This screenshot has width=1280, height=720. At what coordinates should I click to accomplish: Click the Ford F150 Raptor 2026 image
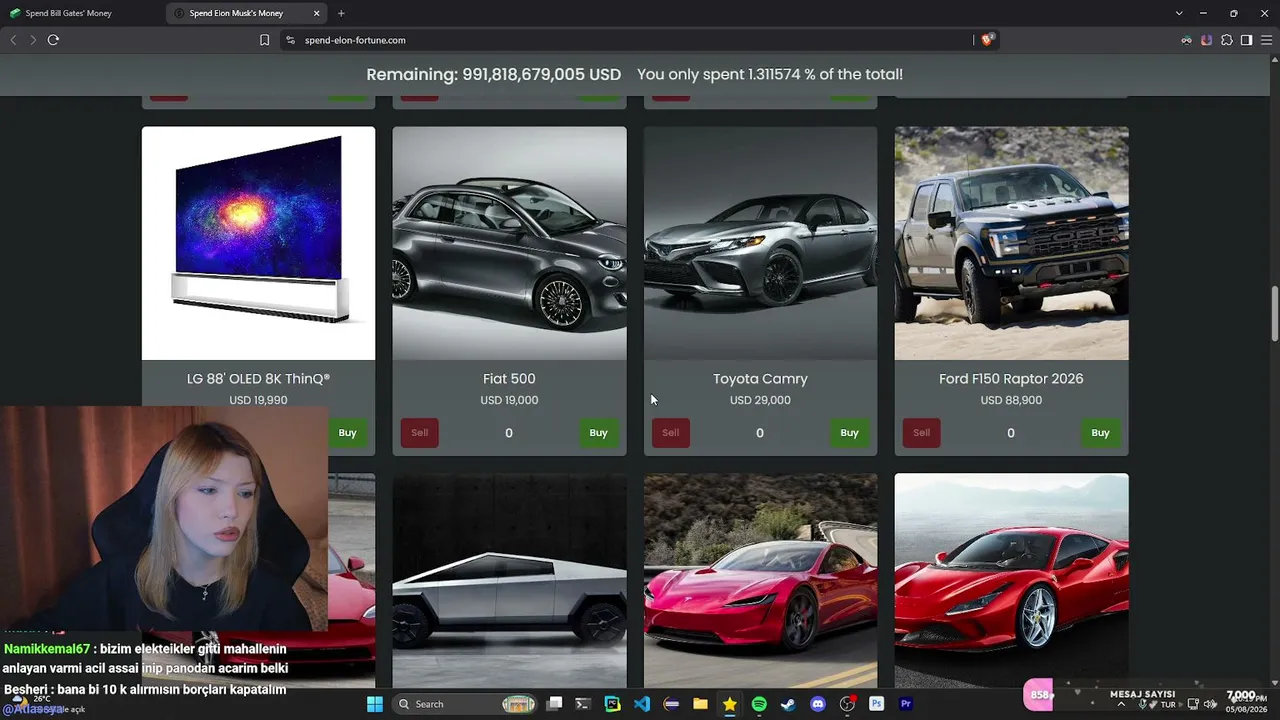coord(1011,243)
